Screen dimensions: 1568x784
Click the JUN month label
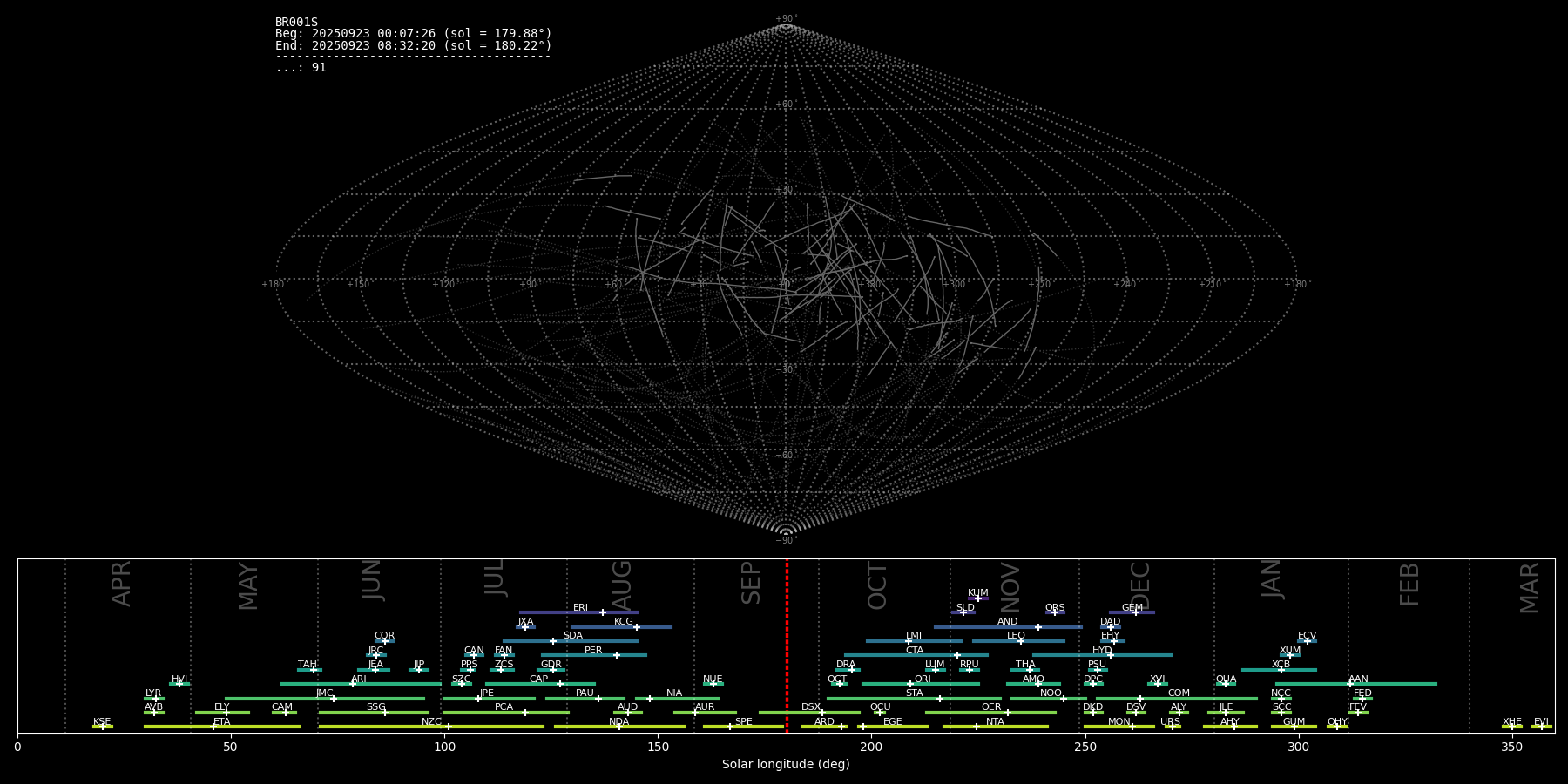tap(372, 579)
